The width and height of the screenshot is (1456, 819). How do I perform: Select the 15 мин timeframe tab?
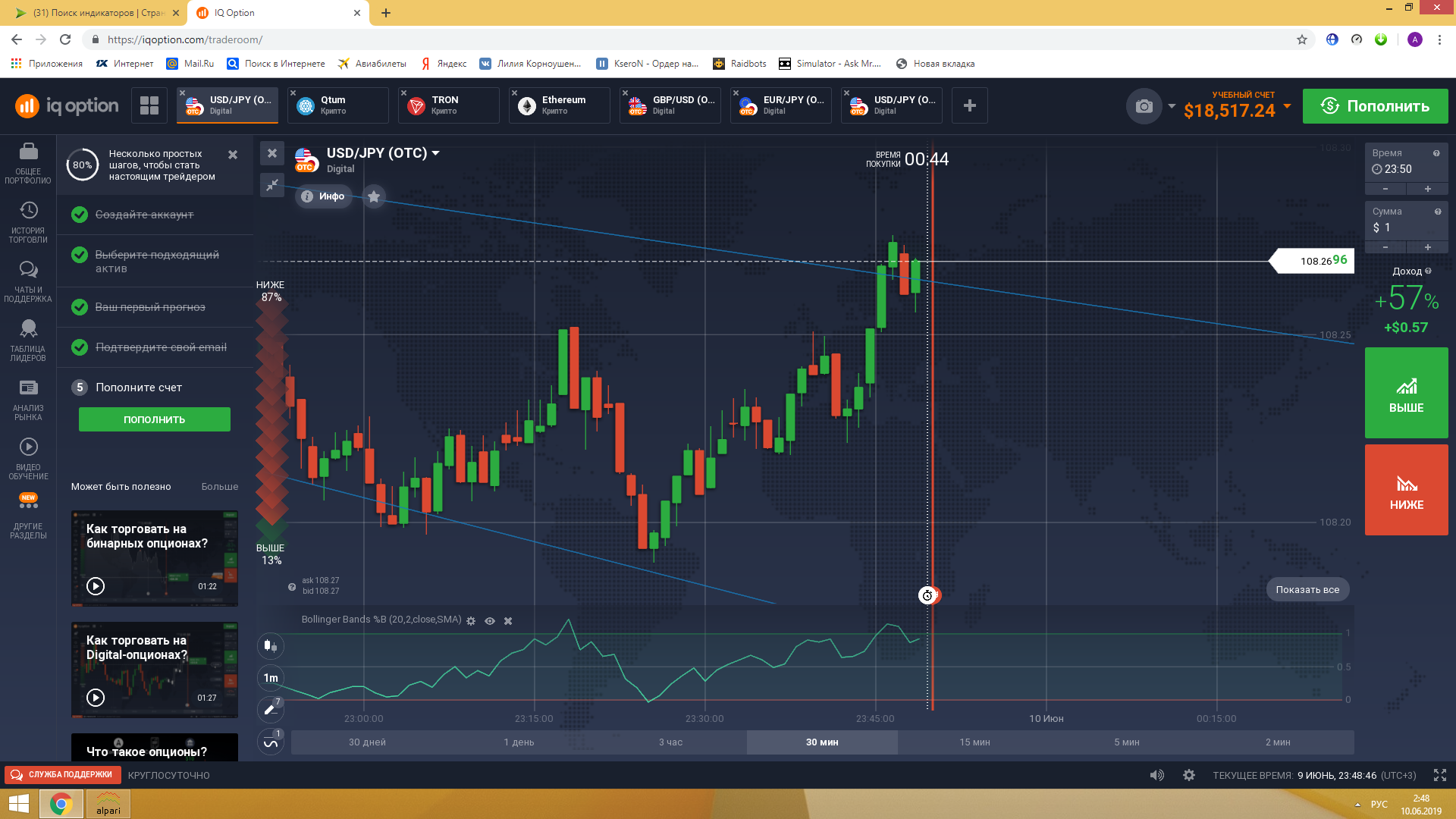click(974, 742)
